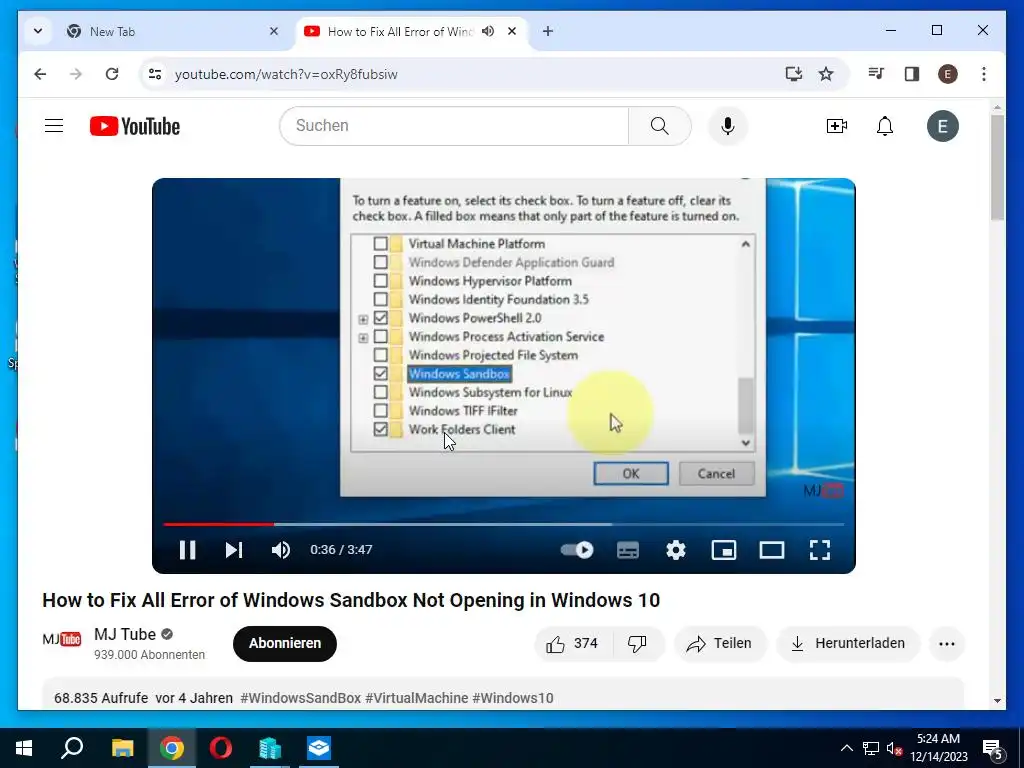Go back to previous page
The width and height of the screenshot is (1024, 768).
(40, 74)
